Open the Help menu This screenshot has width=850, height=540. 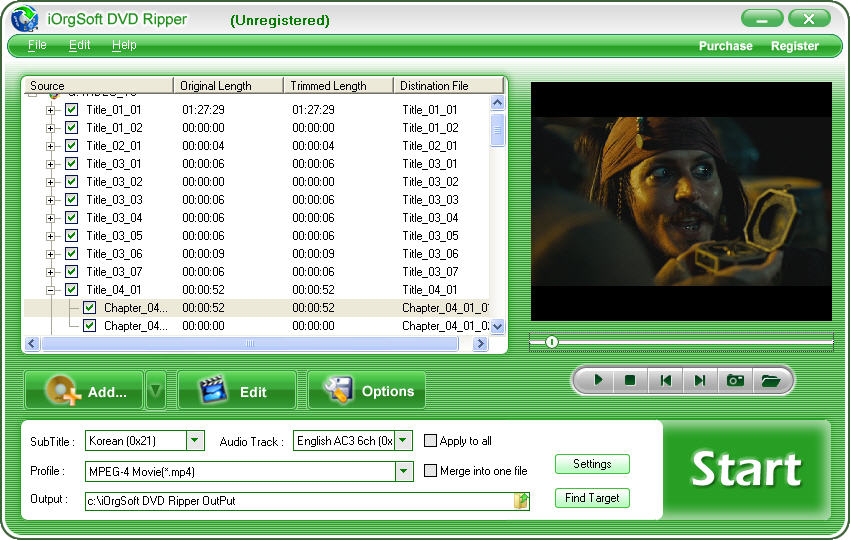pos(124,45)
